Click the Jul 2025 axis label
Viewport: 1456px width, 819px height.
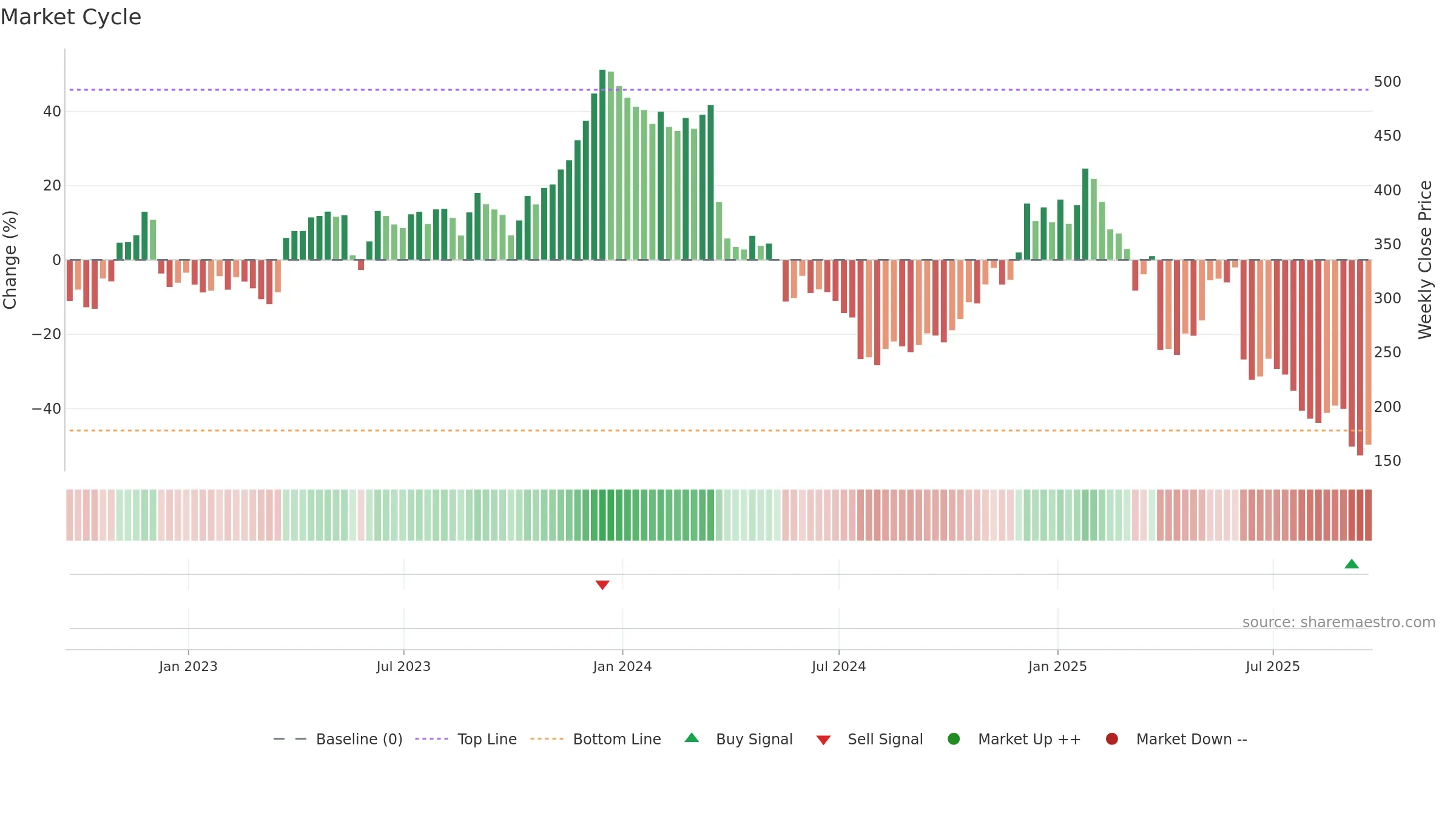(1273, 666)
